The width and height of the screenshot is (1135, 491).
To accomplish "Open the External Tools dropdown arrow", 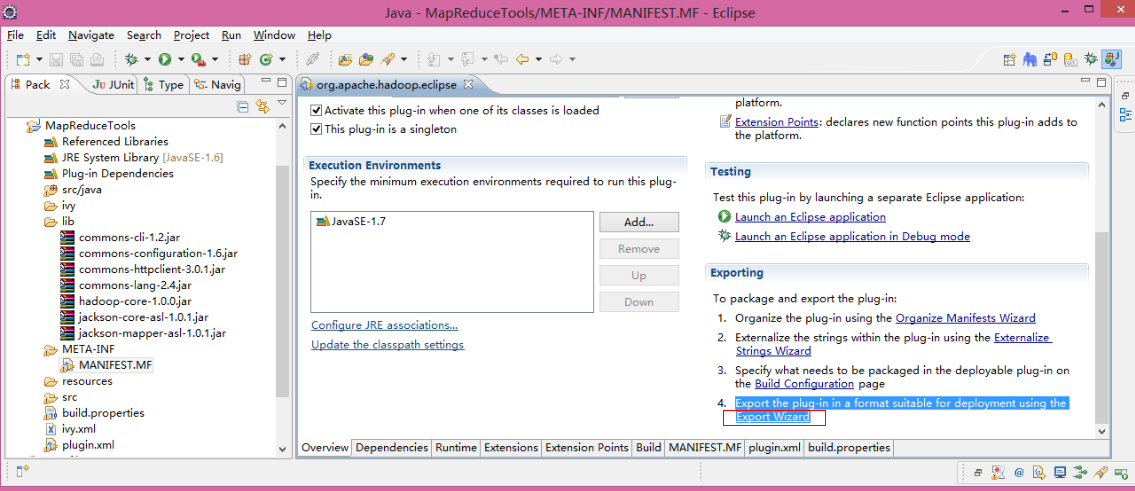I will point(215,59).
